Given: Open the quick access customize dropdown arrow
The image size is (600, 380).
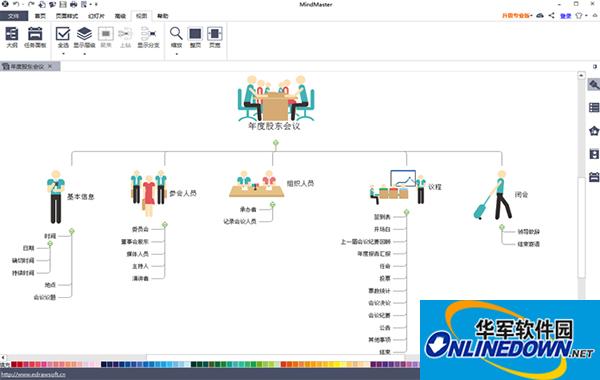Looking at the screenshot, I should click(x=96, y=4).
